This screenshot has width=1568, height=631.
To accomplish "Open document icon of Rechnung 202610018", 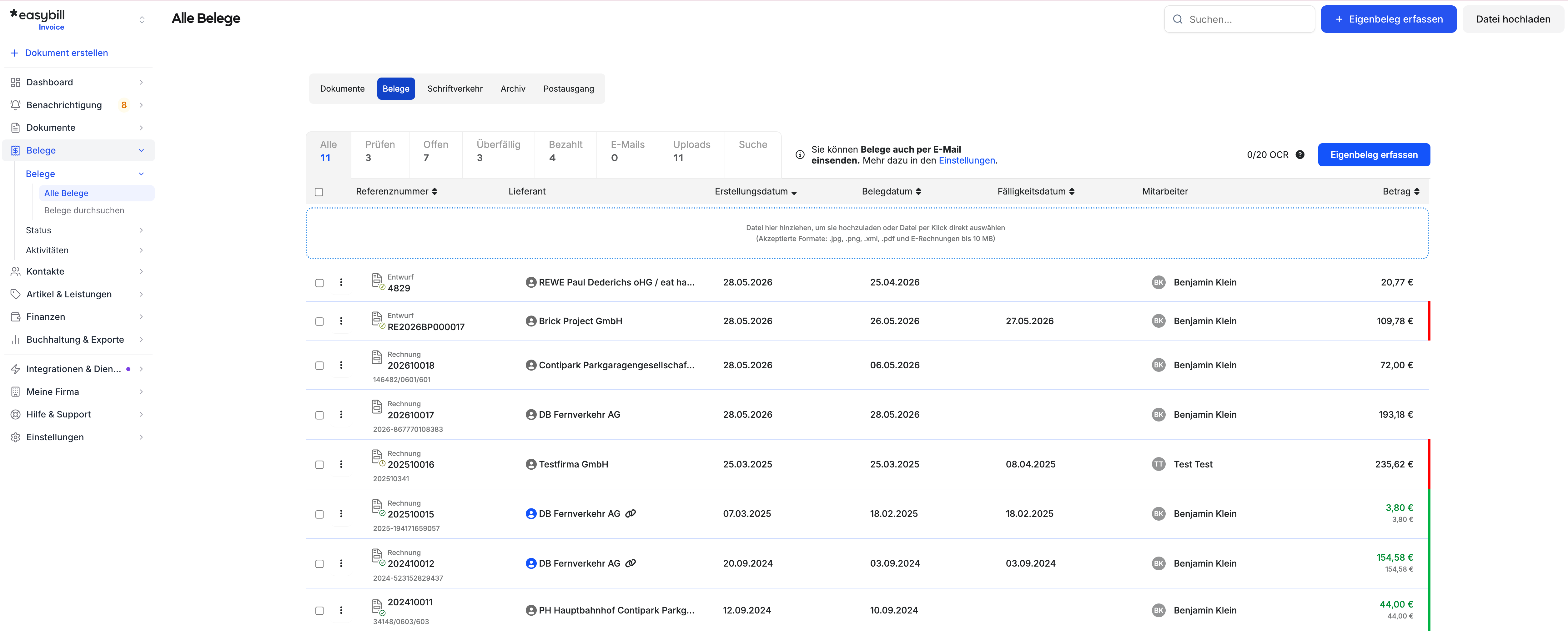I will [377, 357].
